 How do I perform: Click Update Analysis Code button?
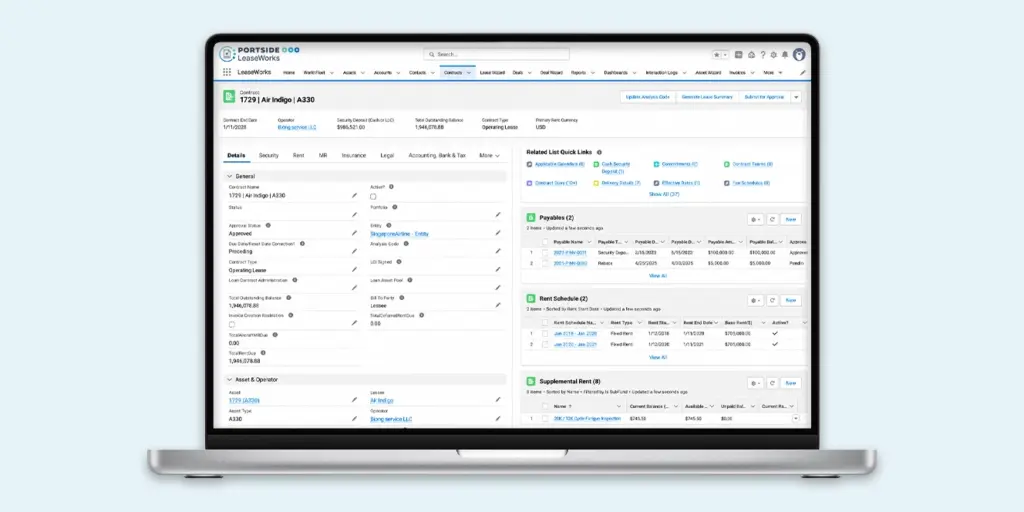[648, 97]
